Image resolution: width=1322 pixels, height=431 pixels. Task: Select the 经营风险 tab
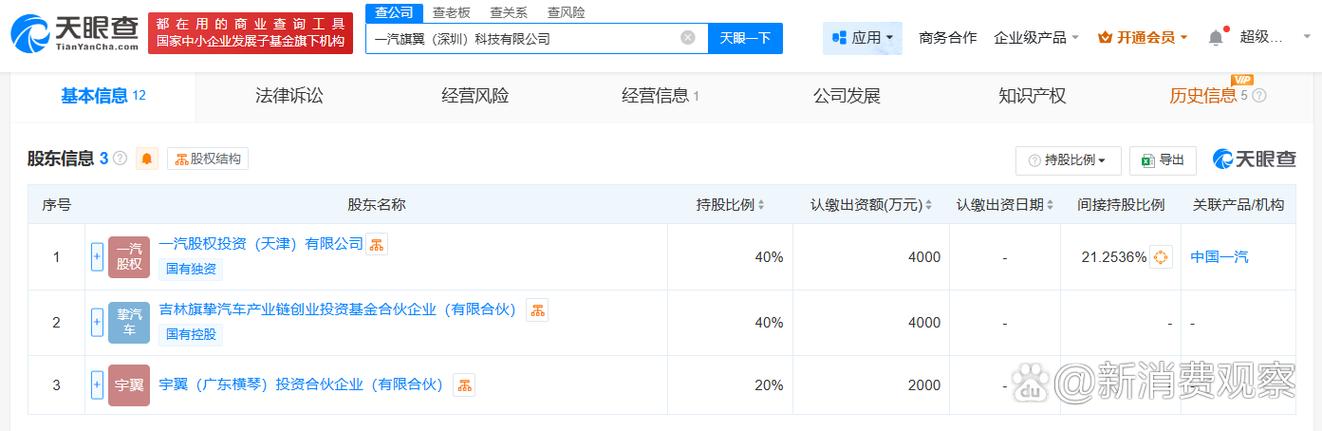point(475,96)
